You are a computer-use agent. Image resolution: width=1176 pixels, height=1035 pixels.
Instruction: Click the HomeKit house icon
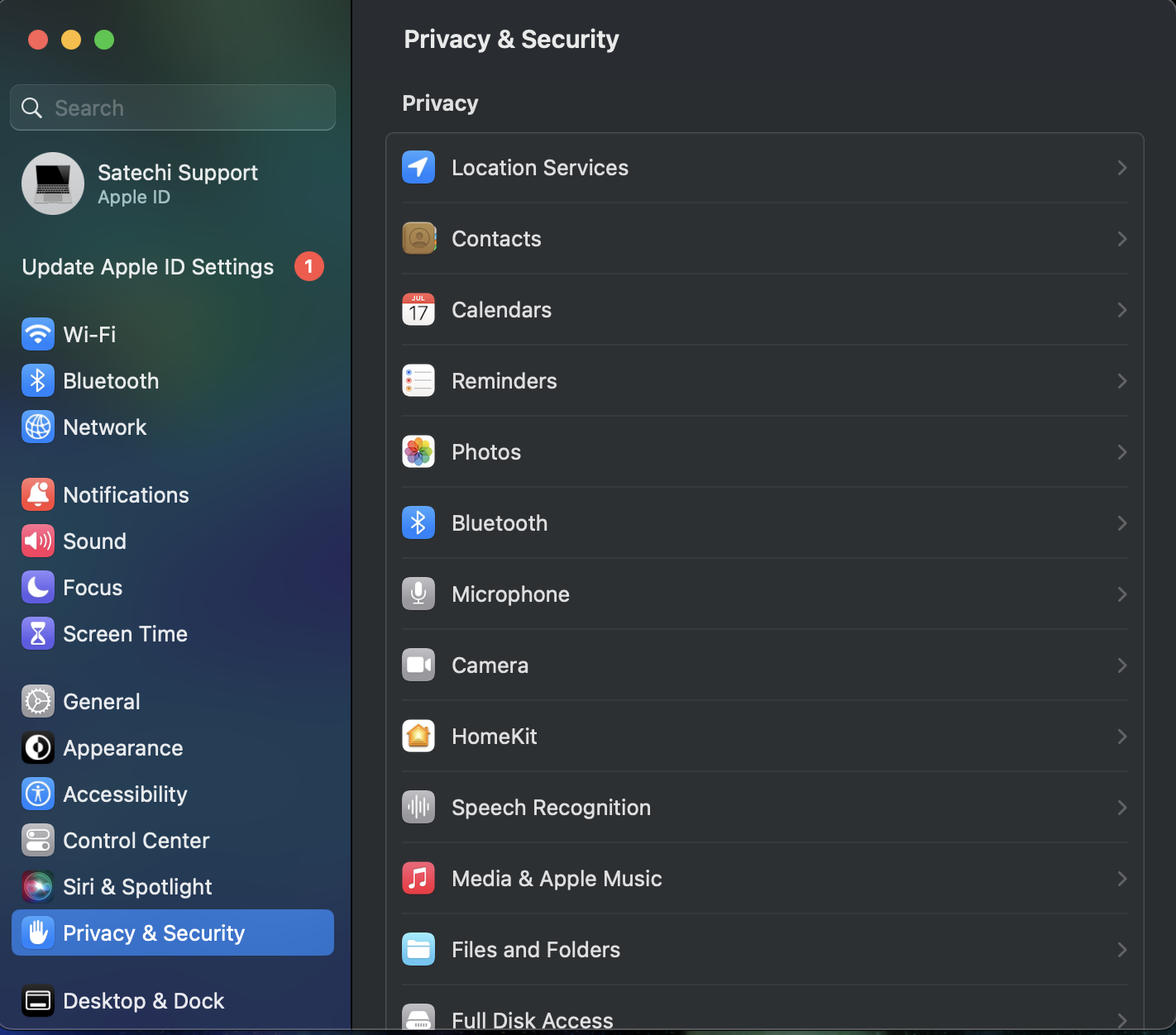(418, 737)
